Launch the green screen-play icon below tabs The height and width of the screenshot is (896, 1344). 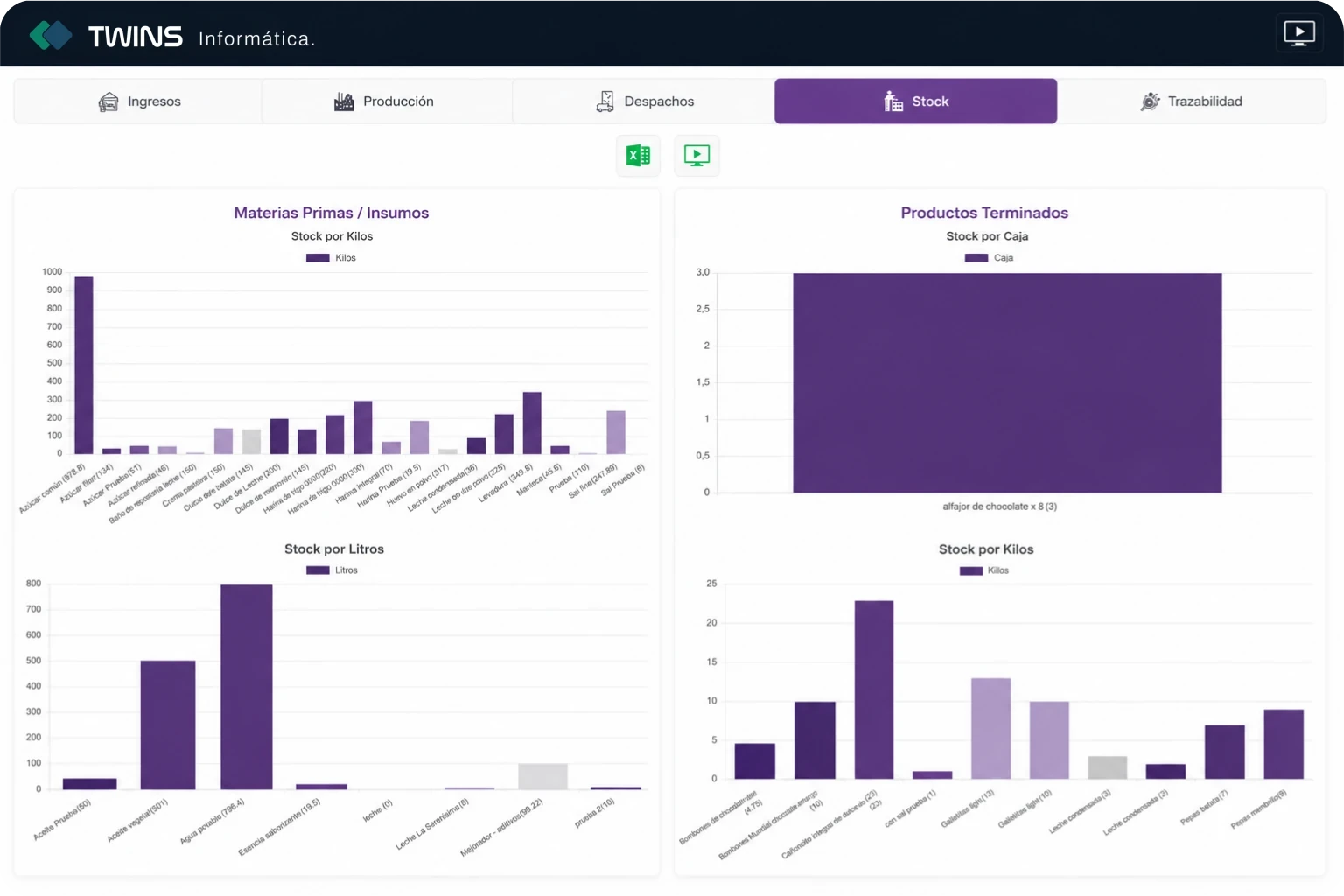click(696, 156)
